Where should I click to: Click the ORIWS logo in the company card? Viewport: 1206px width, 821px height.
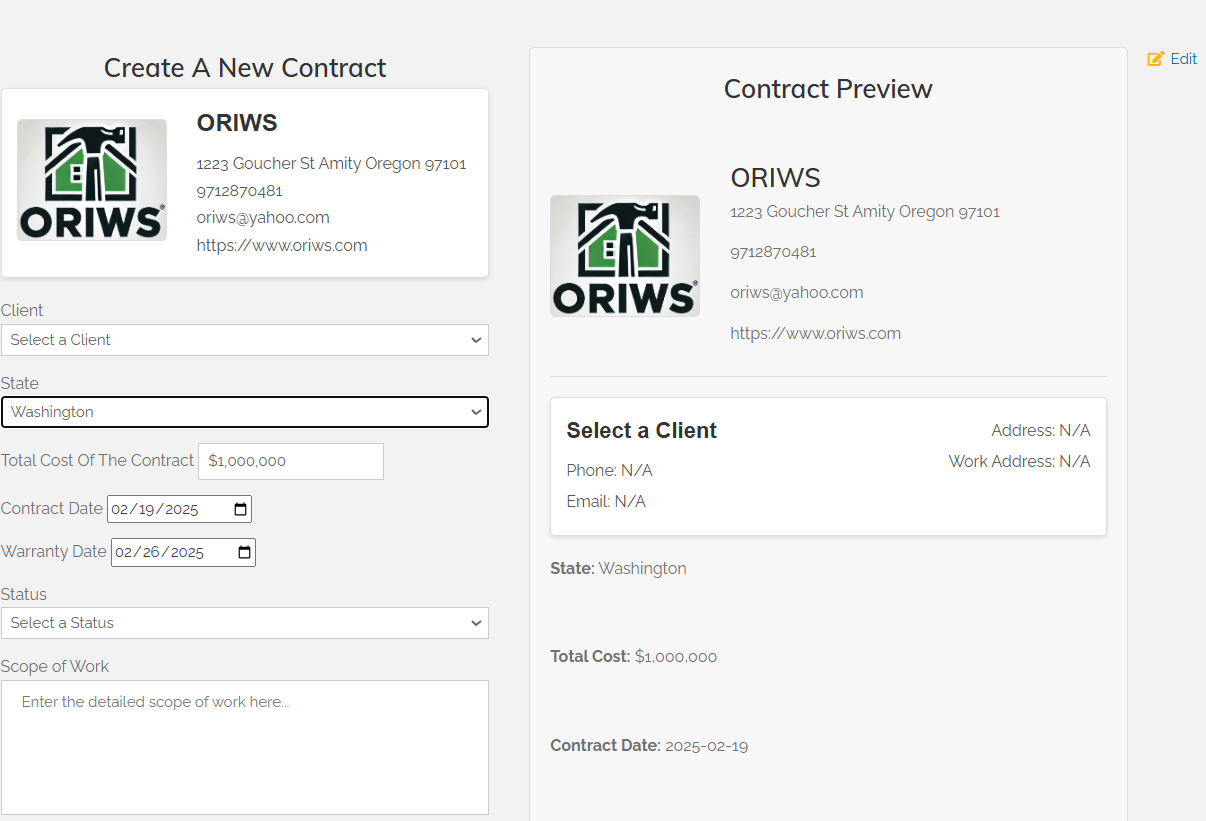point(91,179)
